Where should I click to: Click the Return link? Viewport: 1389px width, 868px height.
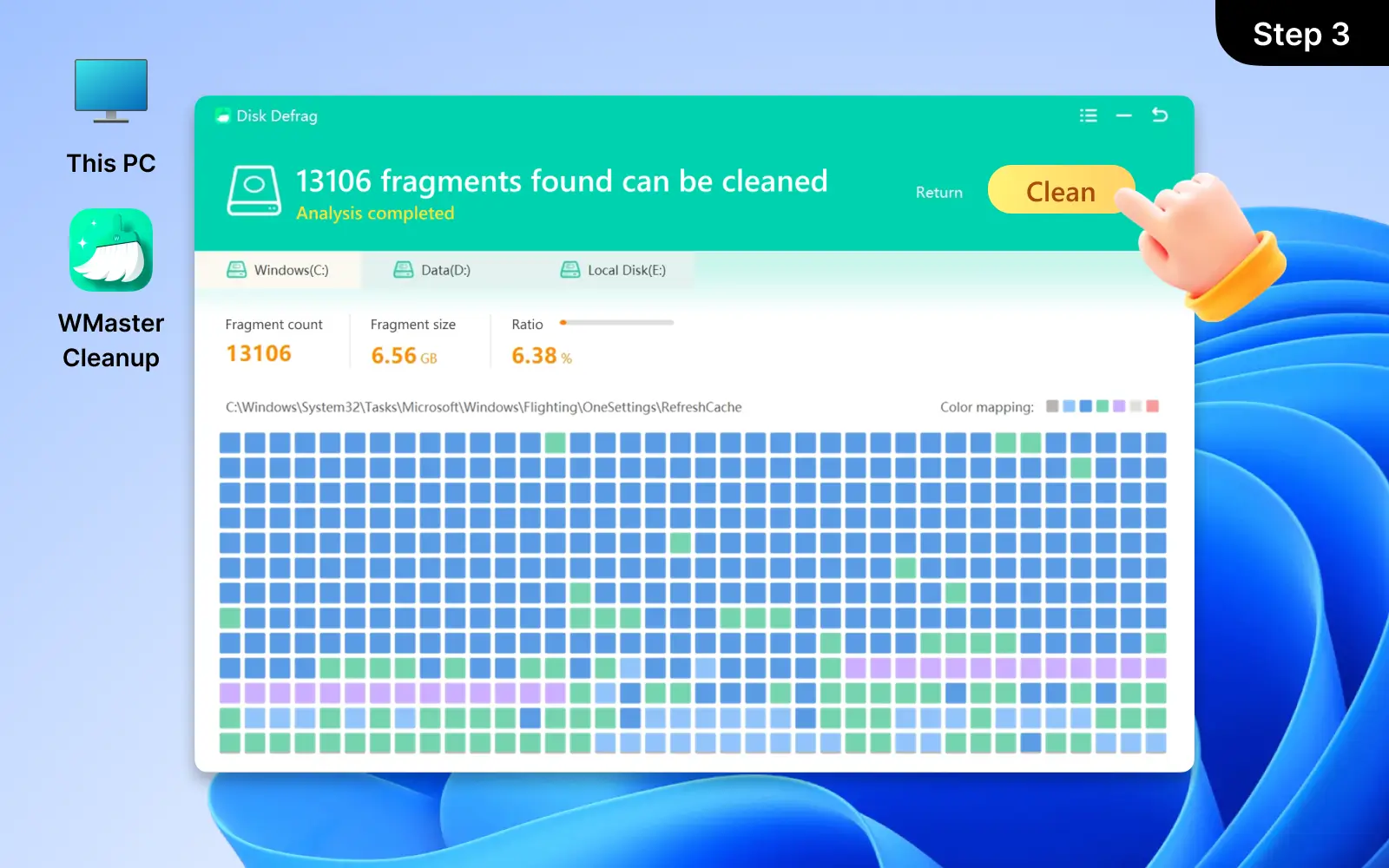(x=938, y=192)
